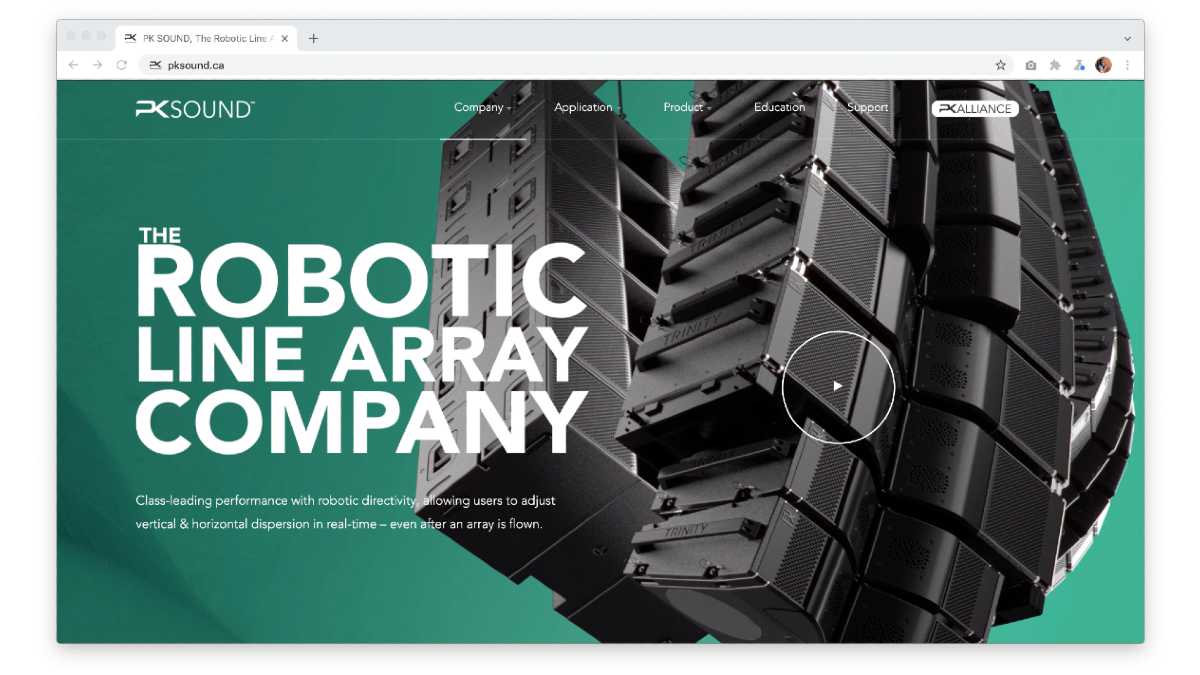
Task: Open the Education page
Action: [x=779, y=107]
